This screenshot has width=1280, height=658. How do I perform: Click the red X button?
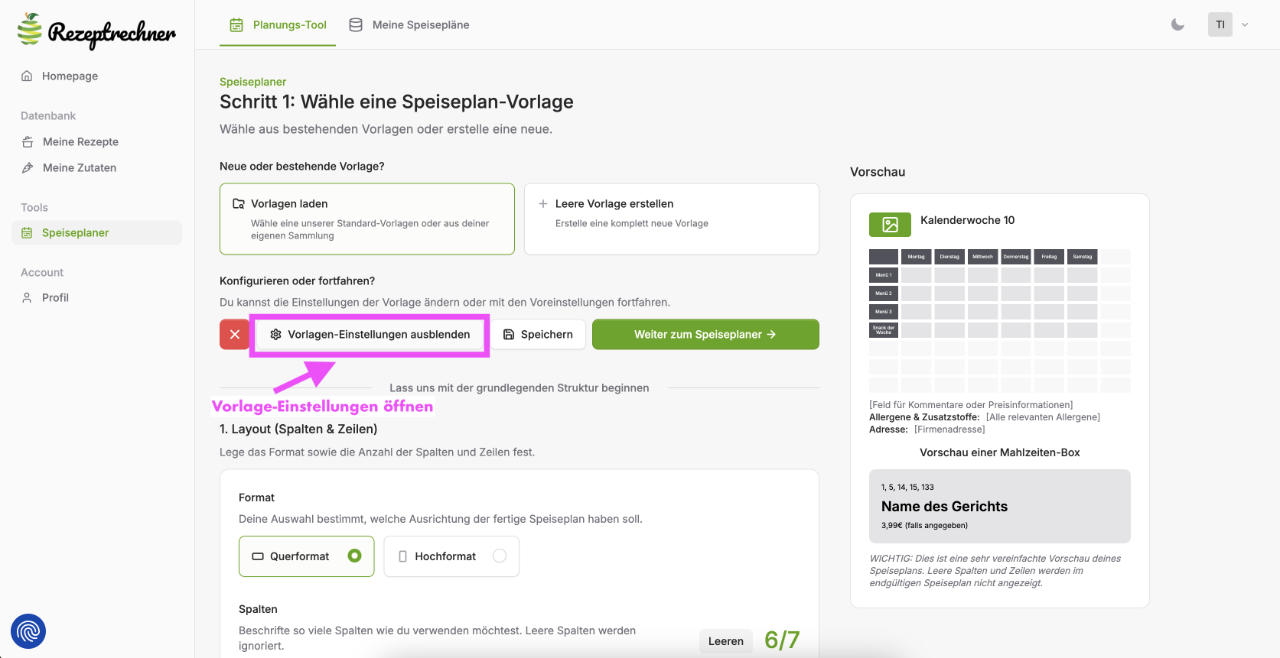[x=234, y=334]
